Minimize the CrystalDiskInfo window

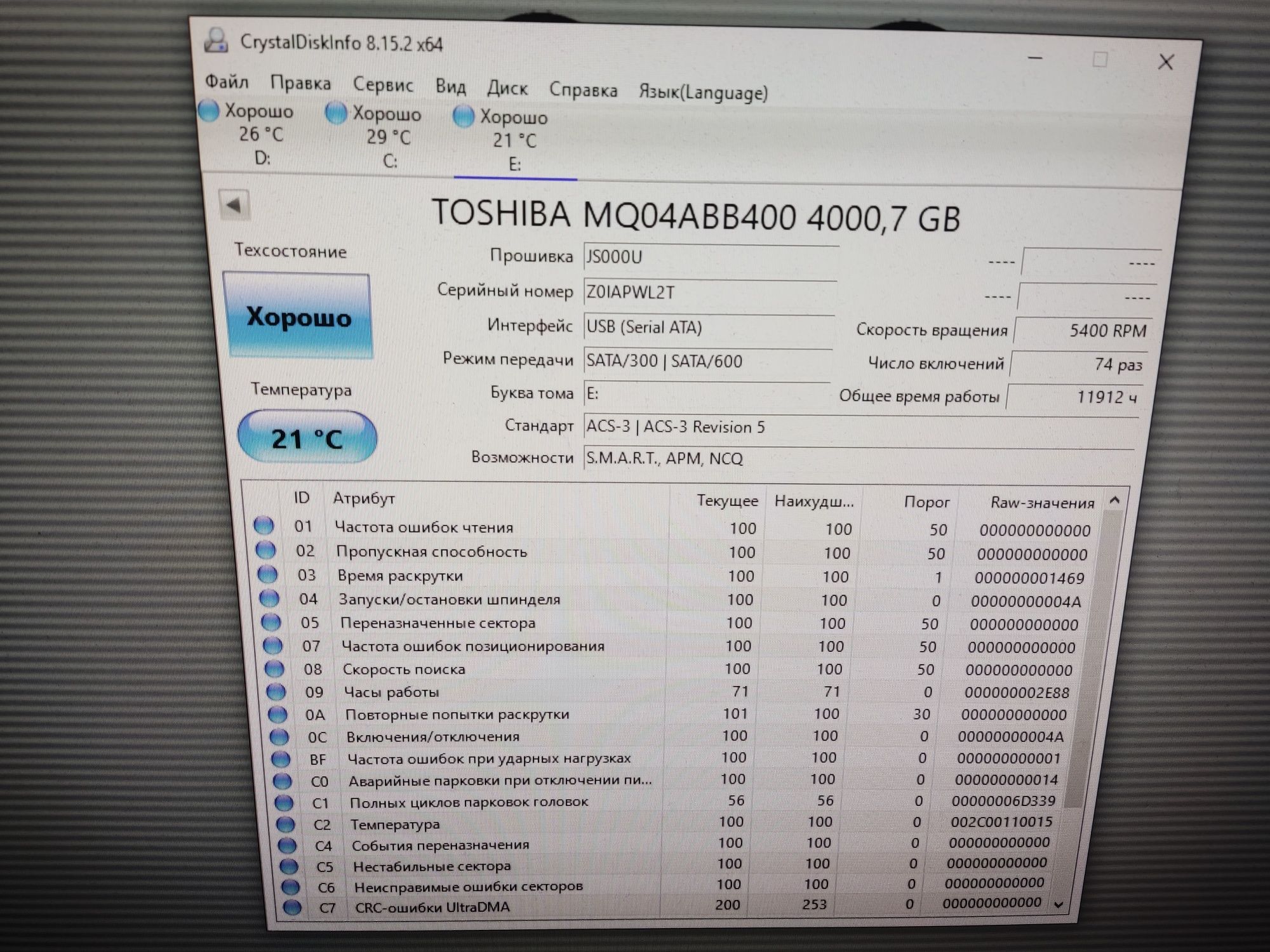1035,58
